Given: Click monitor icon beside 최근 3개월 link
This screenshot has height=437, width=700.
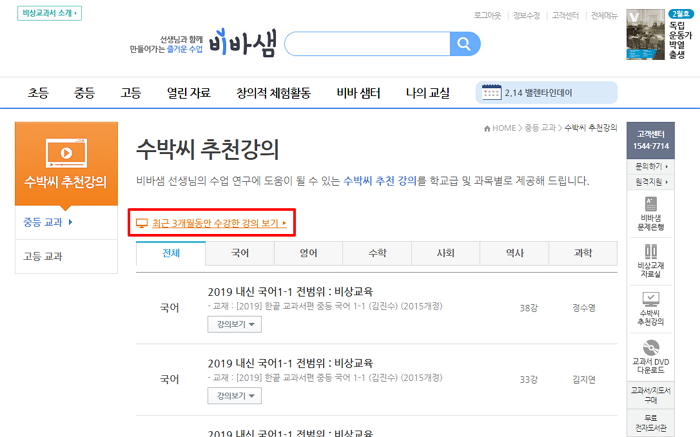Looking at the screenshot, I should 142,223.
